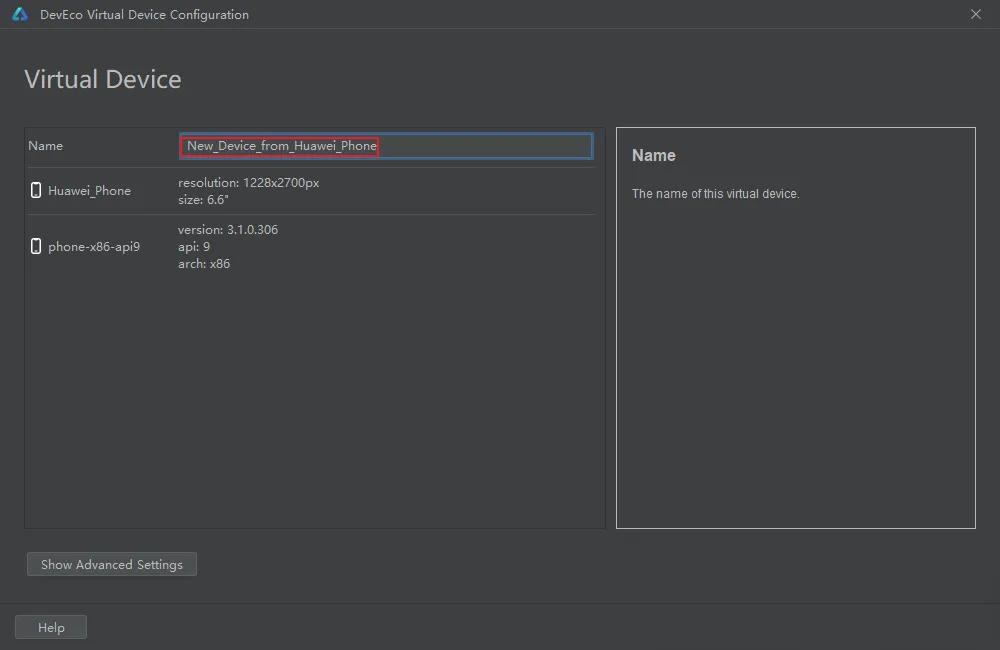Click the DevEco Virtual Device Configuration title

(144, 15)
